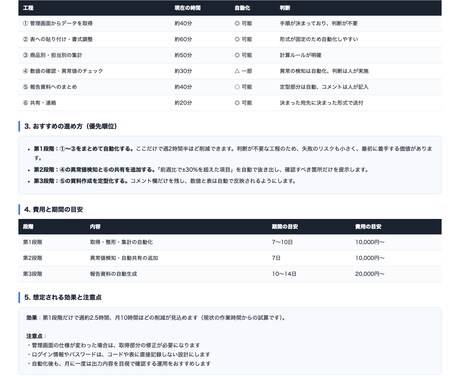Click "○ 可能" in the ⑤ row
The width and height of the screenshot is (460, 380).
pos(243,87)
